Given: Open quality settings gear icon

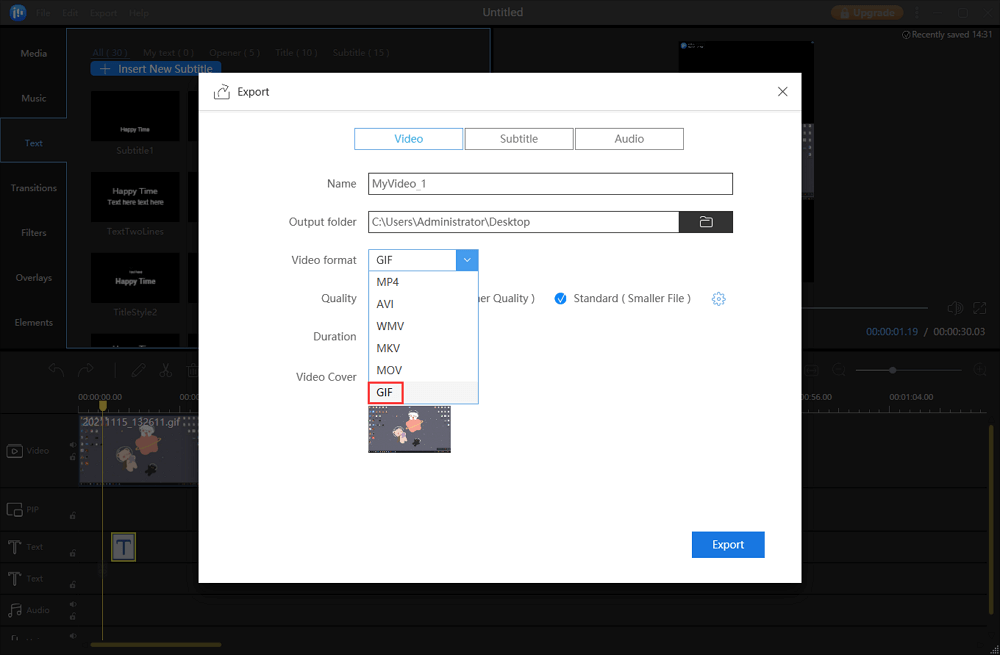Looking at the screenshot, I should pyautogui.click(x=719, y=298).
